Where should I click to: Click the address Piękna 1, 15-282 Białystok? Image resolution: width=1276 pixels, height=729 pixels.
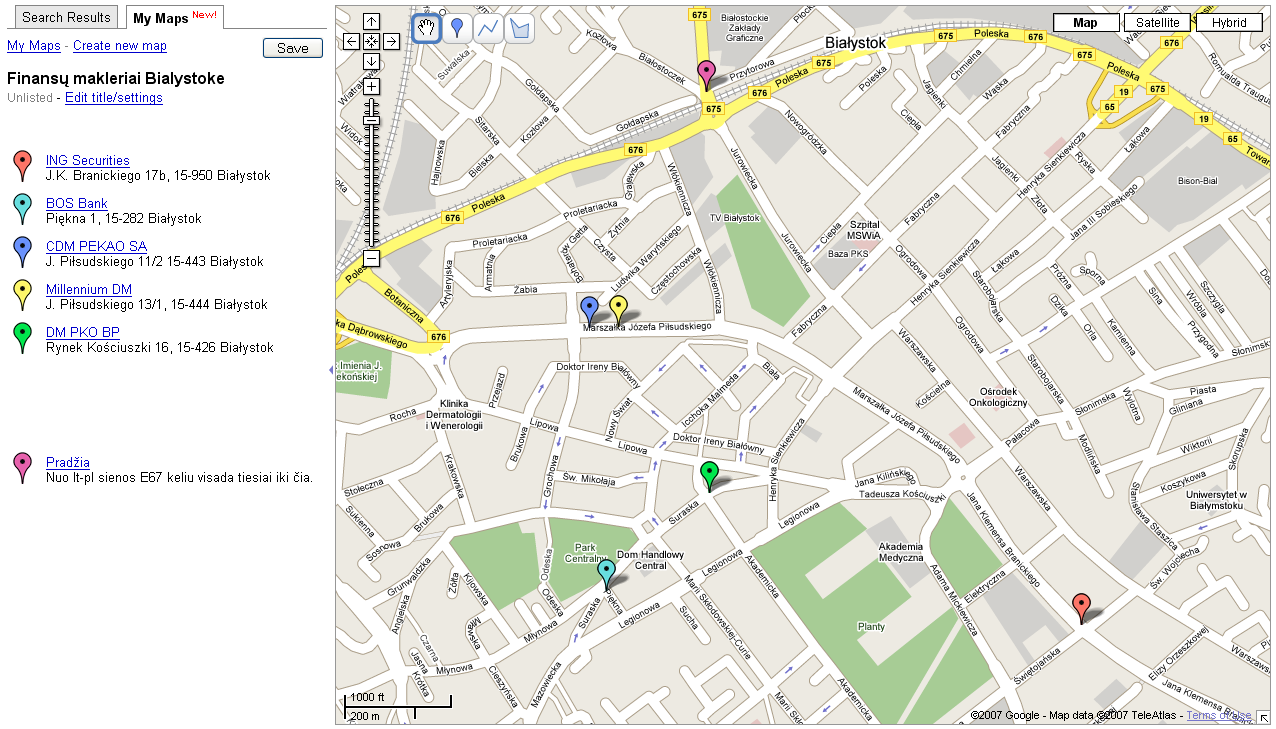(124, 219)
